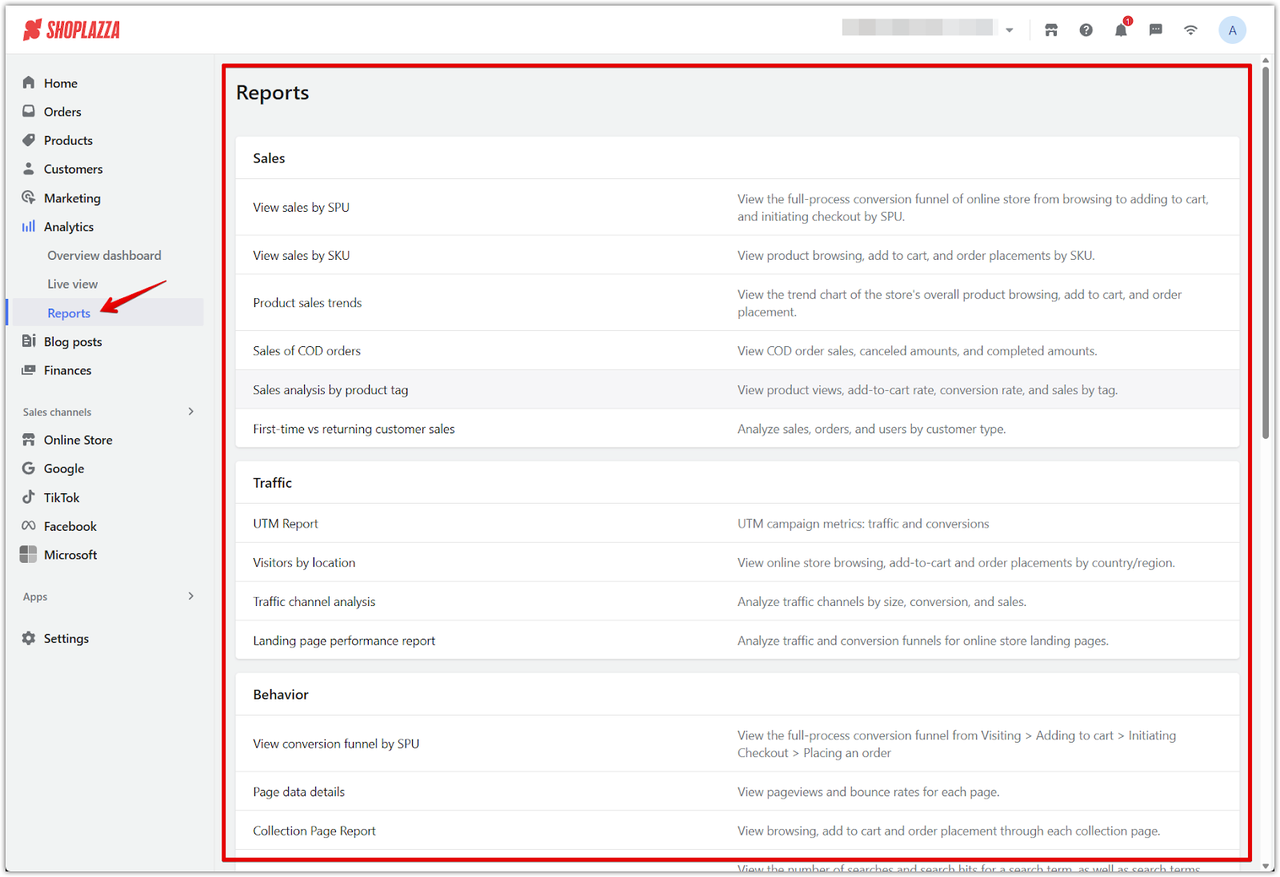Click the wifi signal icon
Viewport: 1280px width, 877px height.
[x=1191, y=30]
